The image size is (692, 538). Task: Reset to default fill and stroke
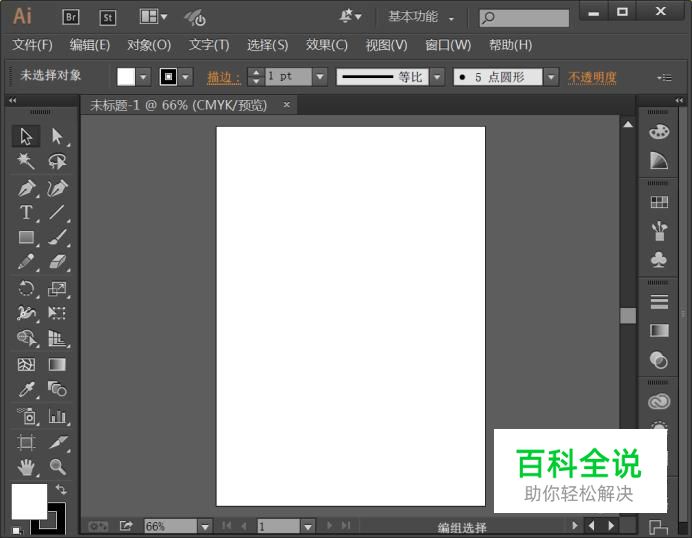(x=16, y=529)
